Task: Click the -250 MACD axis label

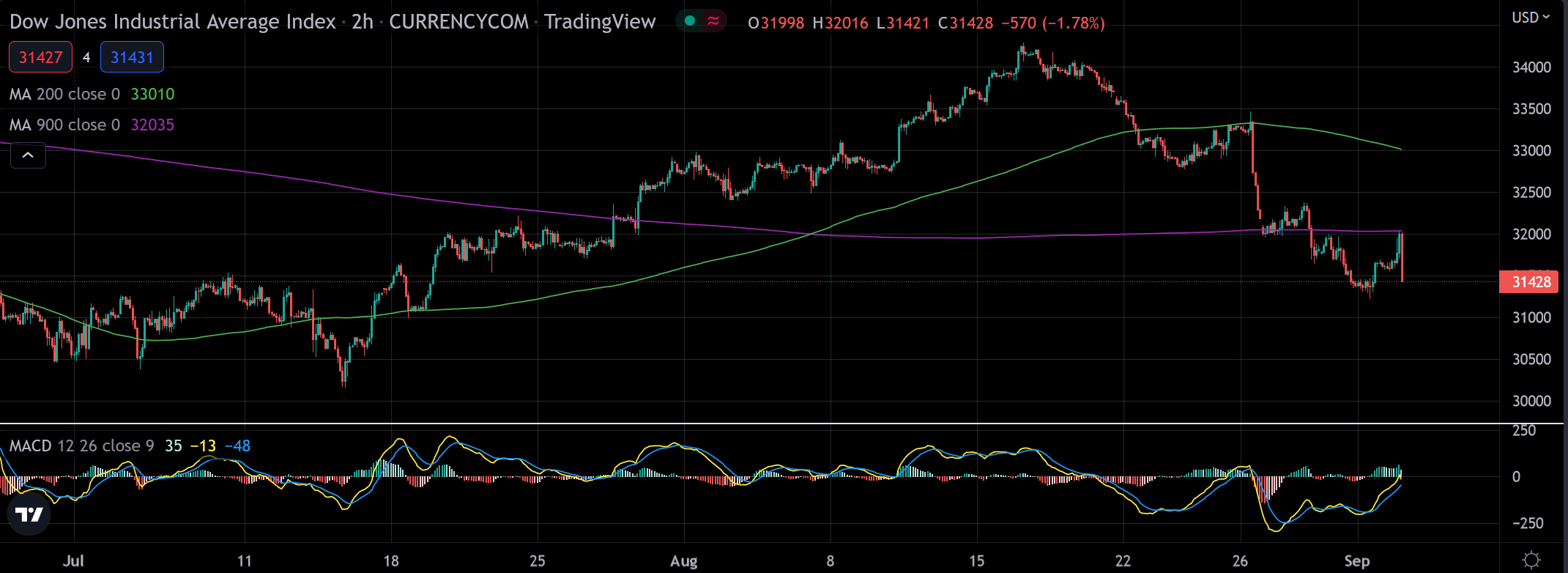Action: 1528,523
